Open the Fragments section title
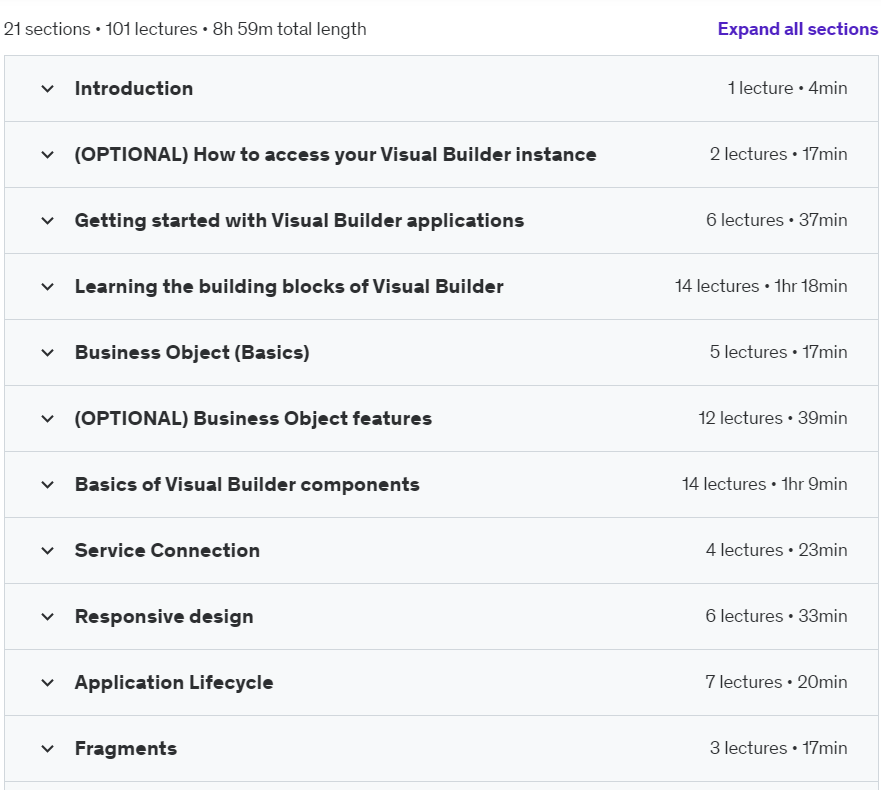Image resolution: width=881 pixels, height=790 pixels. (x=126, y=748)
